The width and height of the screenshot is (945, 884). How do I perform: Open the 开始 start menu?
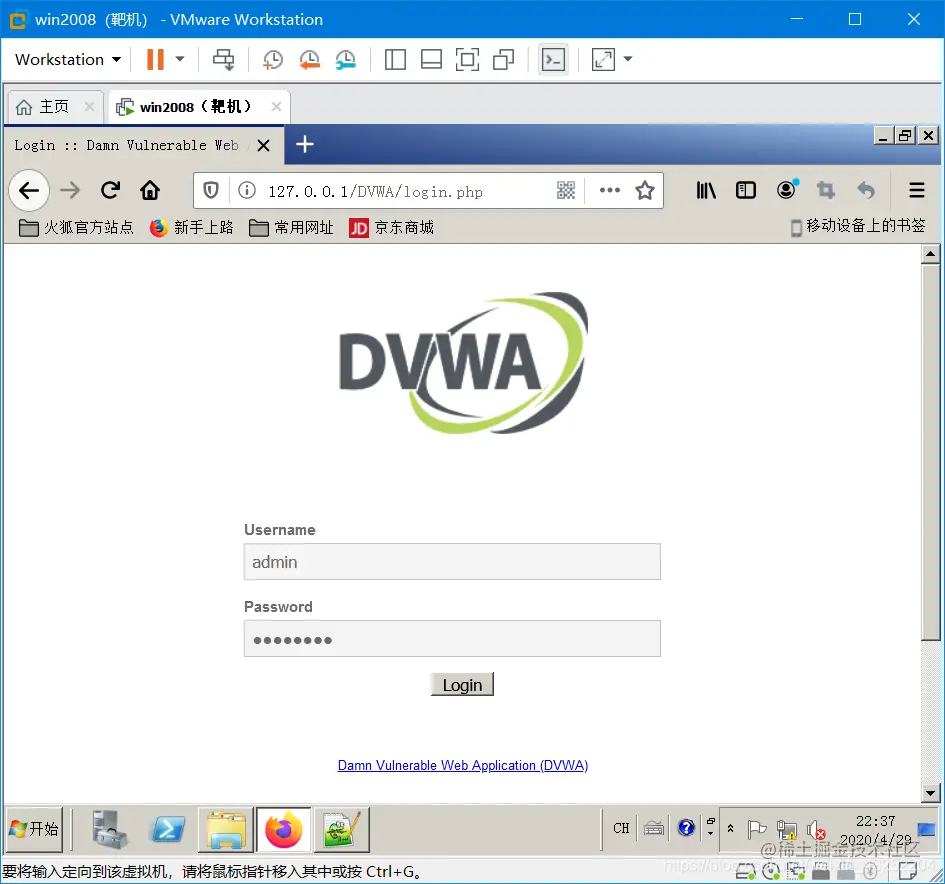click(x=34, y=829)
